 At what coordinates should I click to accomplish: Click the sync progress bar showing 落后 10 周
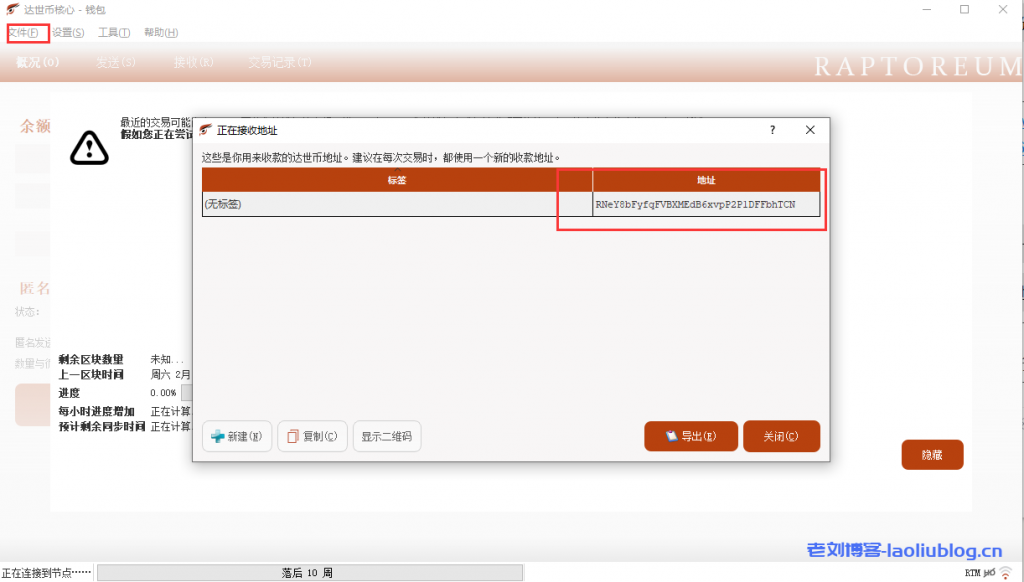click(308, 573)
